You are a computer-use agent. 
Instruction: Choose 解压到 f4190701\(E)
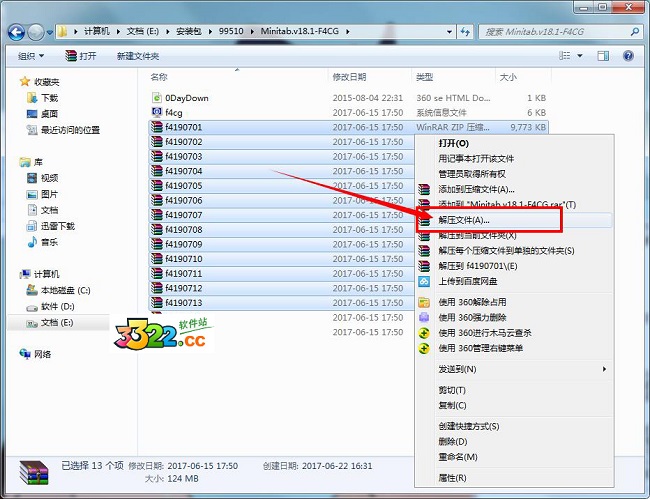coord(514,266)
